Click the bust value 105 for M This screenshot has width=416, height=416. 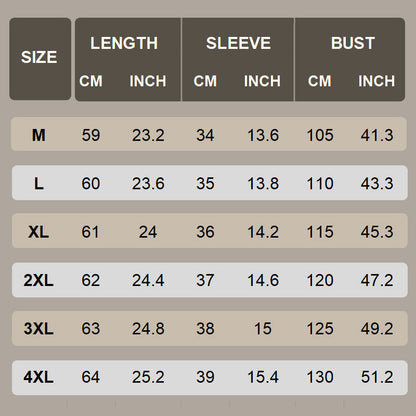point(320,135)
